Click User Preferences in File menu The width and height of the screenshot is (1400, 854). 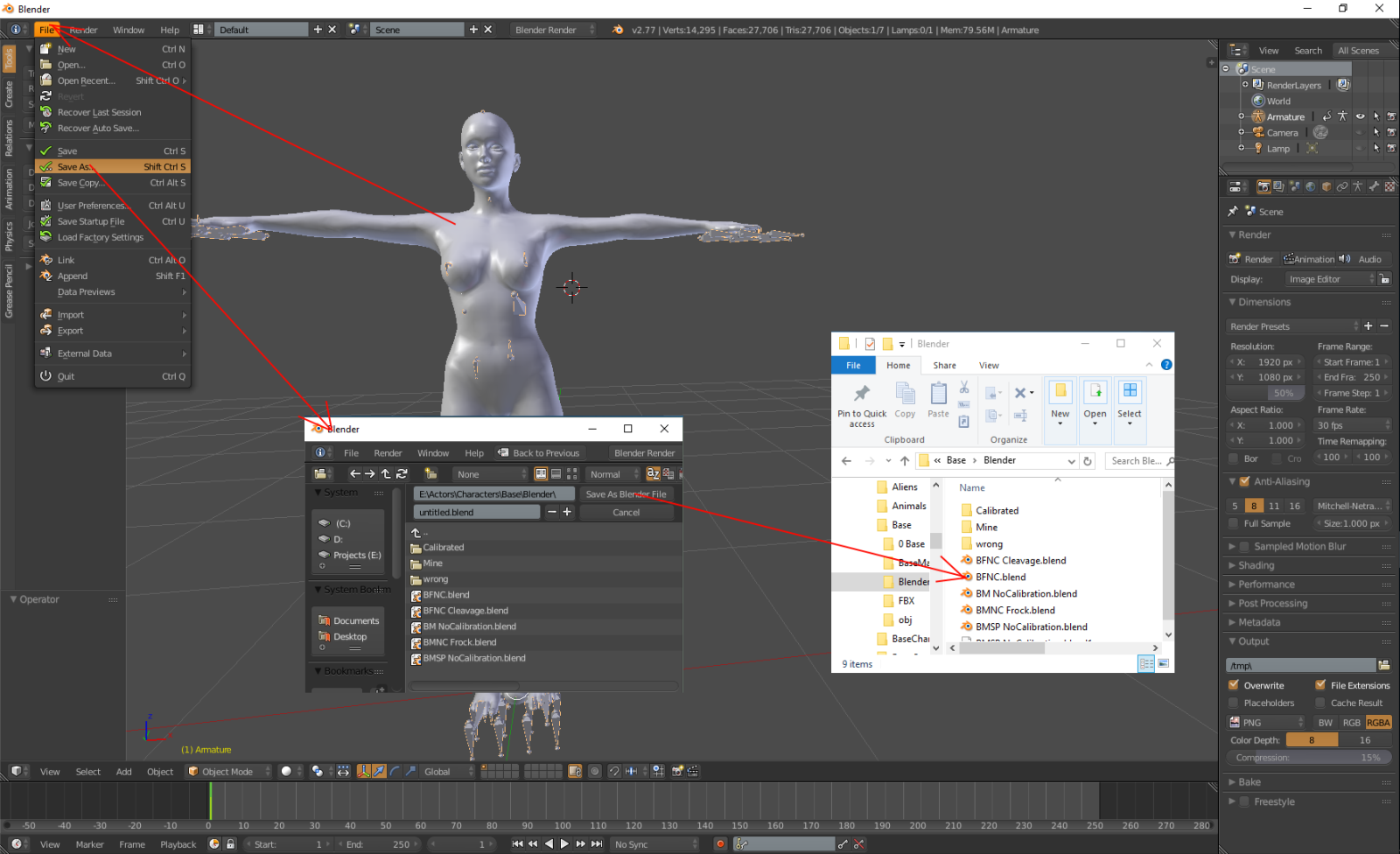[113, 206]
